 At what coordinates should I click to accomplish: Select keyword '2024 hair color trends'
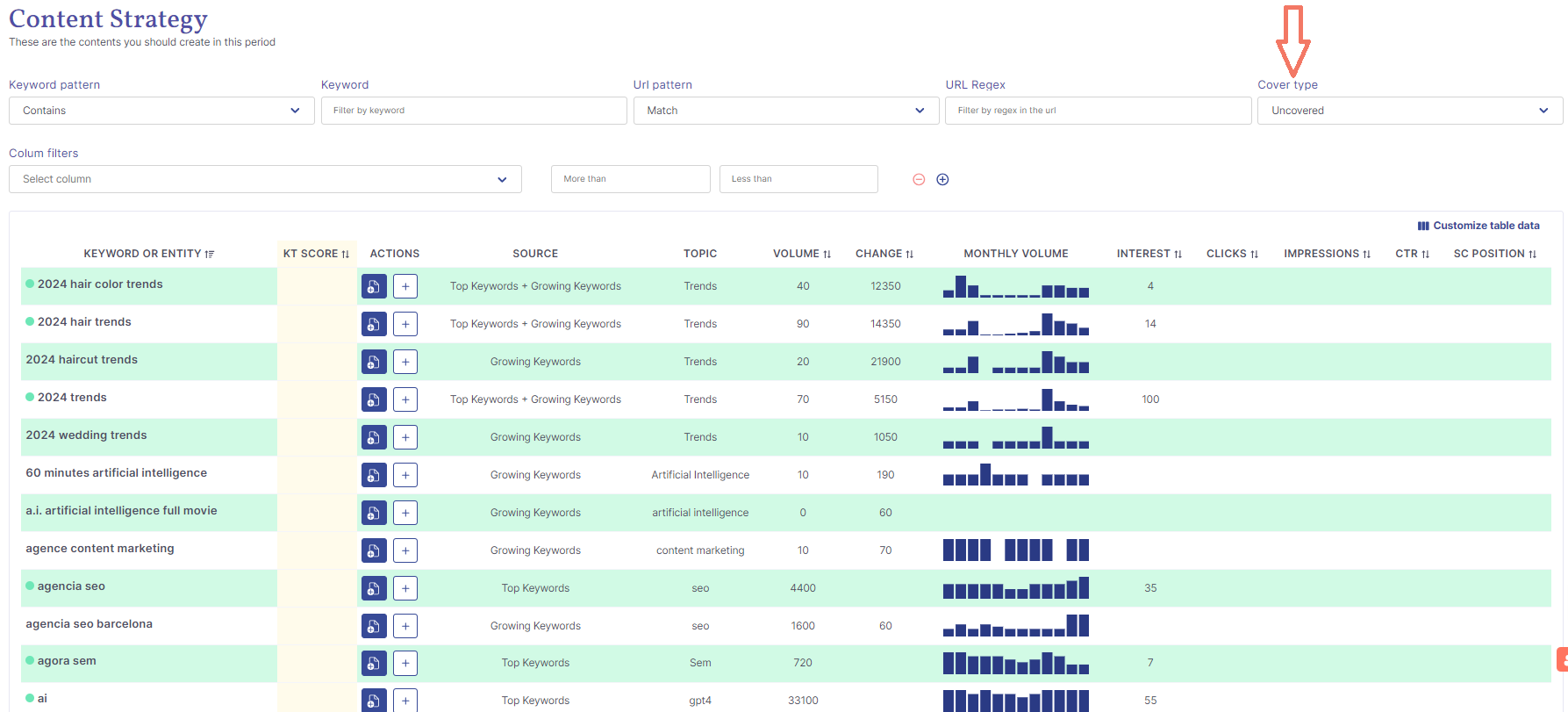100,284
